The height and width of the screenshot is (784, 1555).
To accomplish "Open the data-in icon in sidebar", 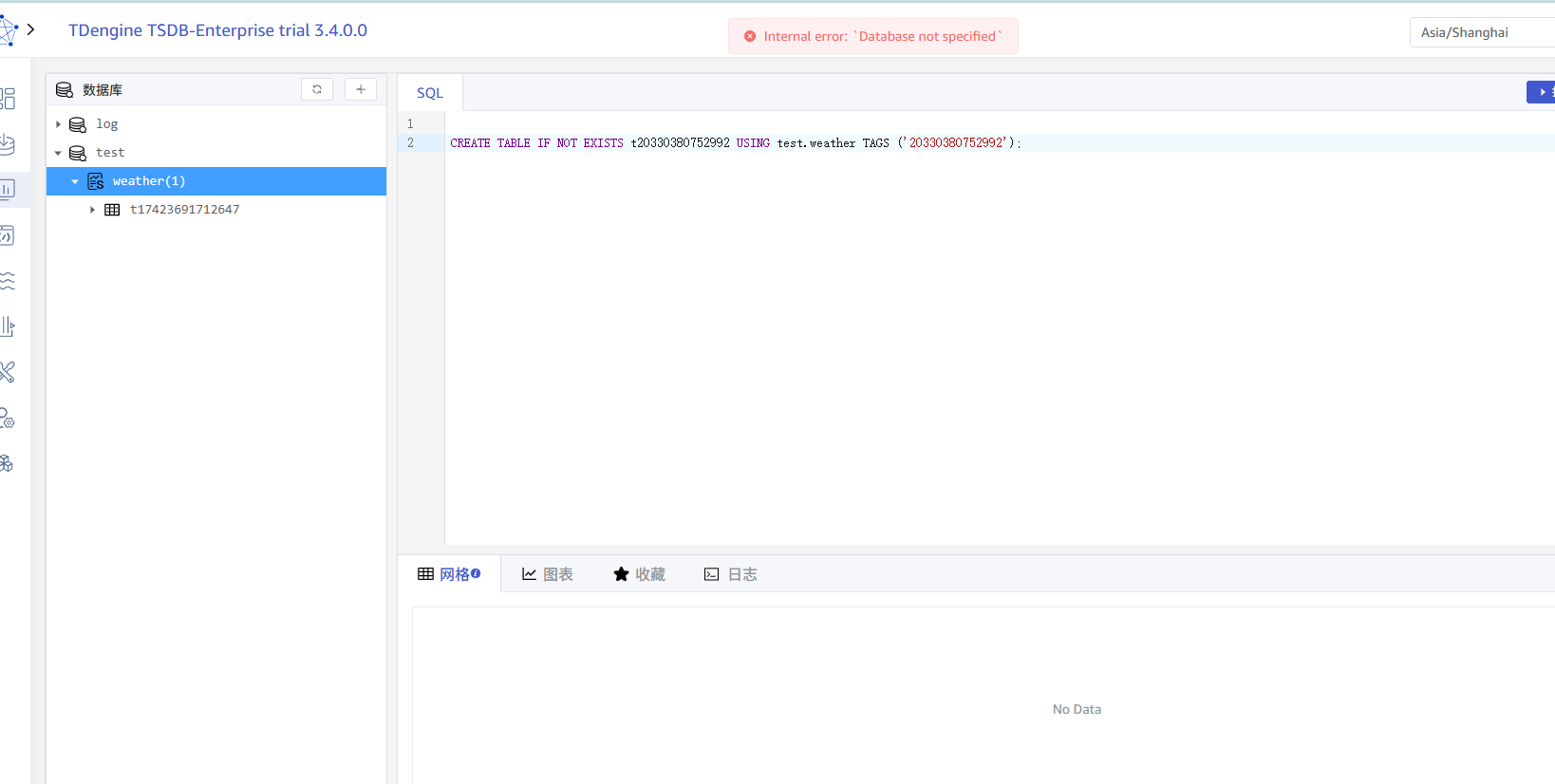I will (x=8, y=144).
